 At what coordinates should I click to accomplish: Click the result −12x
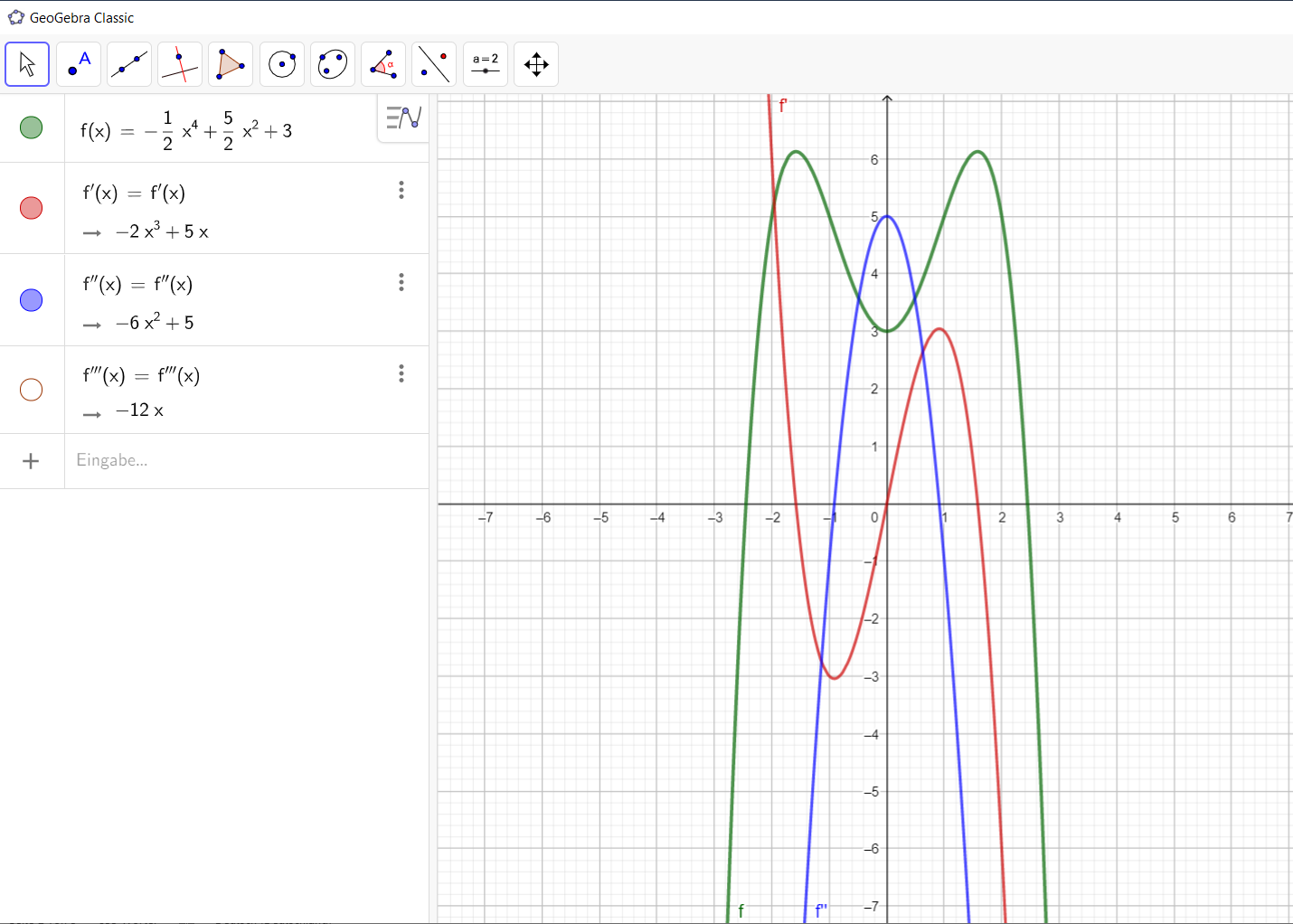(x=139, y=410)
